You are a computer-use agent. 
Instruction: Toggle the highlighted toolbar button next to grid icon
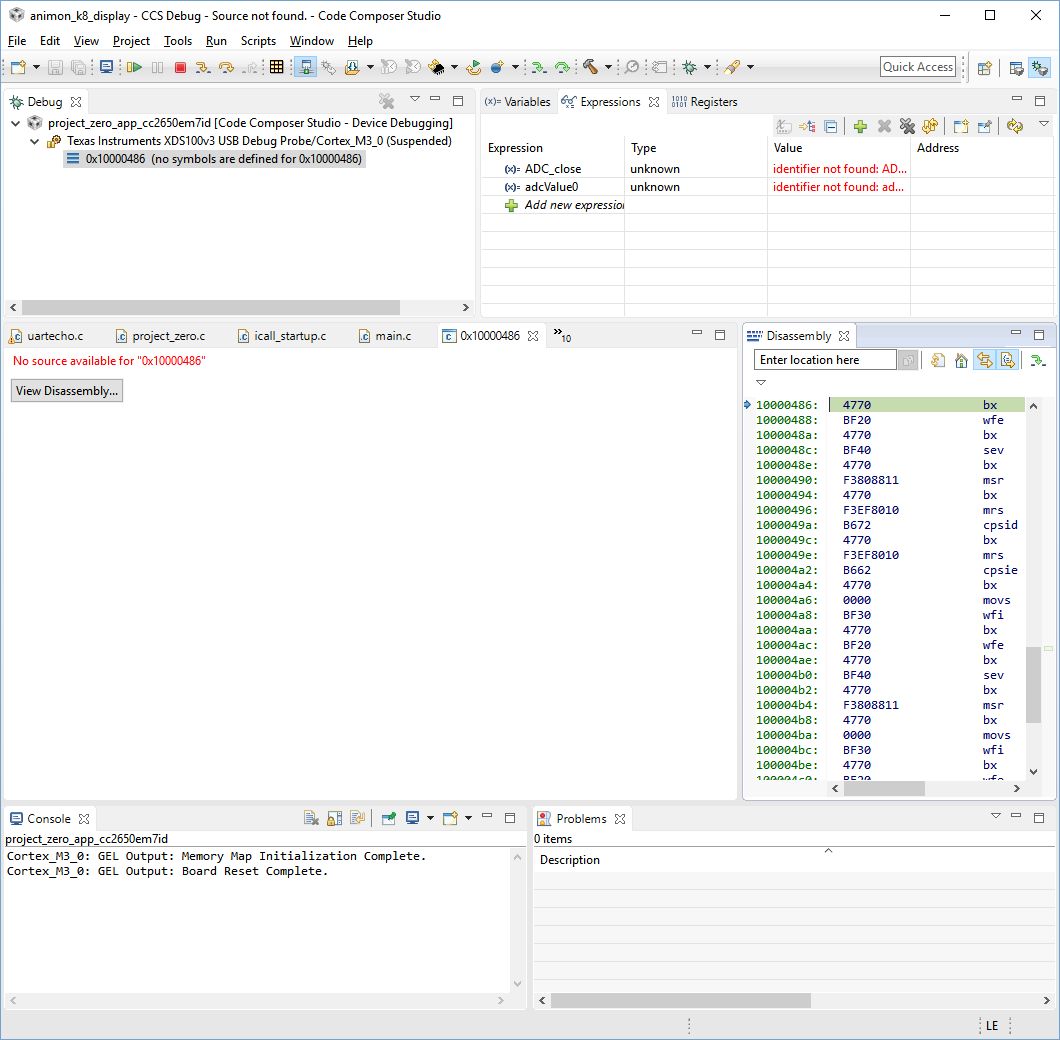(305, 67)
